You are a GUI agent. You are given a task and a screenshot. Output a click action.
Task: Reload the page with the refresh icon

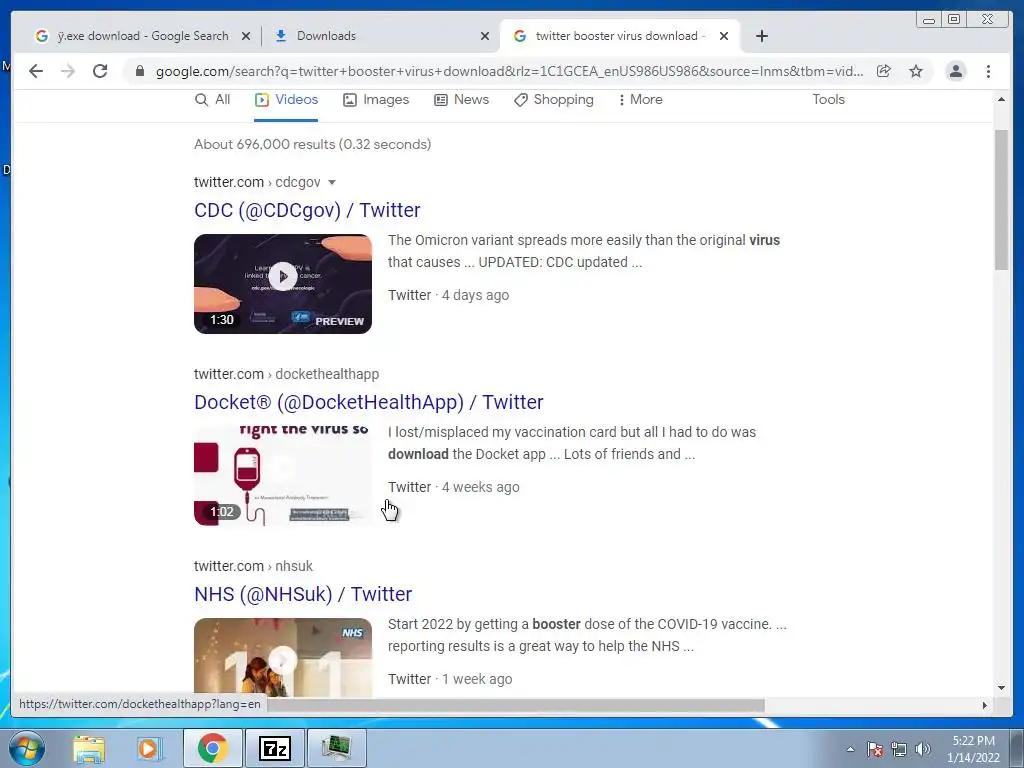(x=100, y=71)
